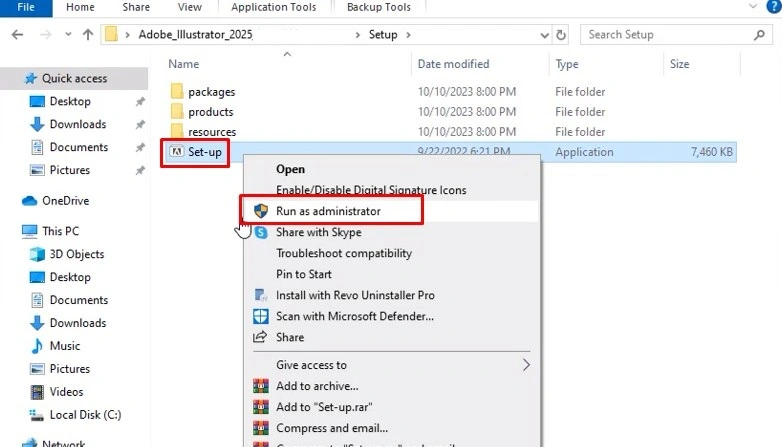The width and height of the screenshot is (782, 447).
Task: Go back with the left arrow
Action: [x=17, y=34]
